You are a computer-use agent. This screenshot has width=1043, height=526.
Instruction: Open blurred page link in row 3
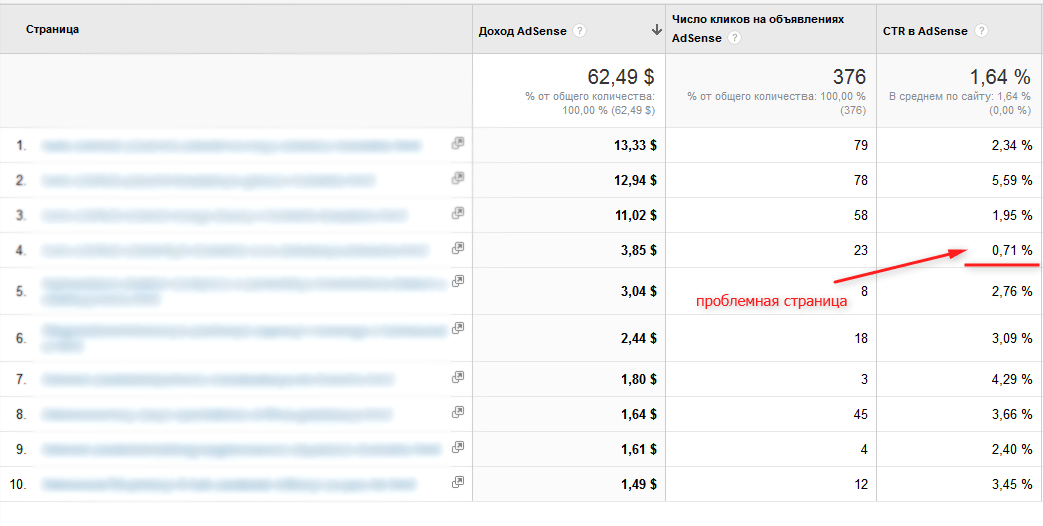click(x=224, y=215)
